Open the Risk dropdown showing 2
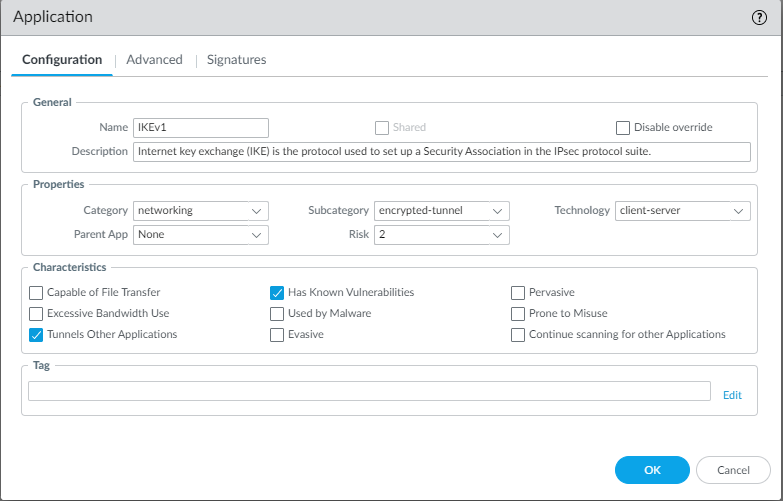The image size is (783, 501). [x=441, y=235]
